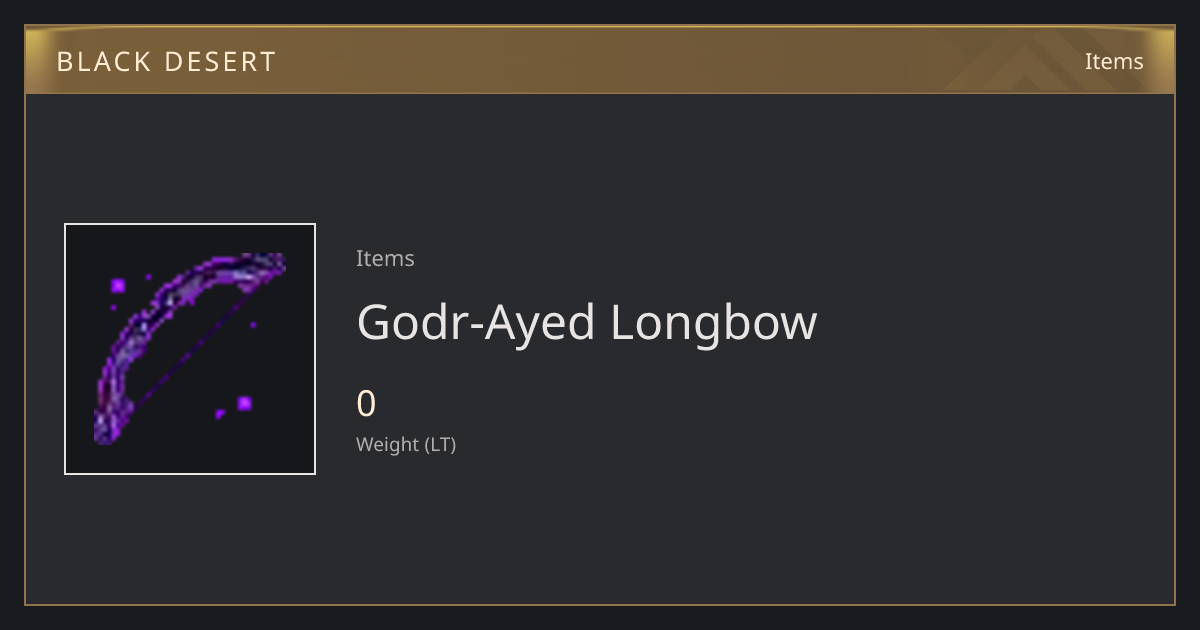Viewport: 1200px width, 630px height.
Task: Click the bright purple sparkle below the bowstring
Action: point(244,404)
